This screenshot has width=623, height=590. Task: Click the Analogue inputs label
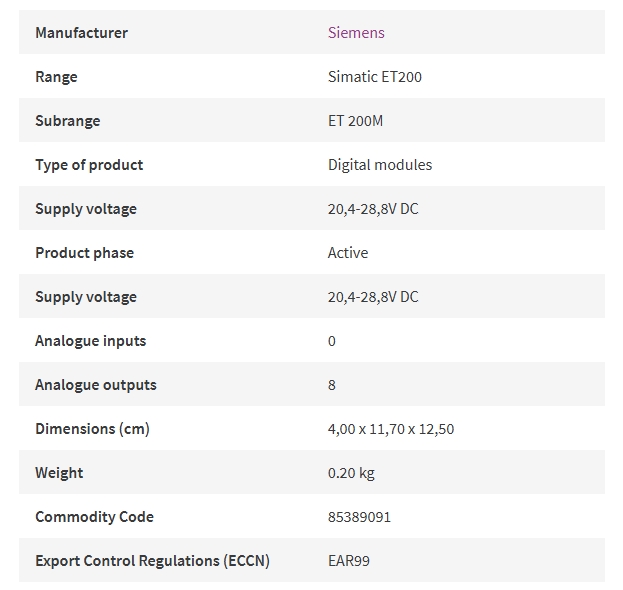pos(91,341)
